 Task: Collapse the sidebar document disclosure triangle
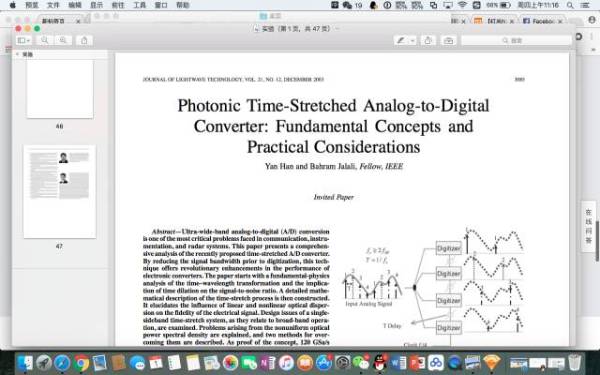tap(17, 54)
